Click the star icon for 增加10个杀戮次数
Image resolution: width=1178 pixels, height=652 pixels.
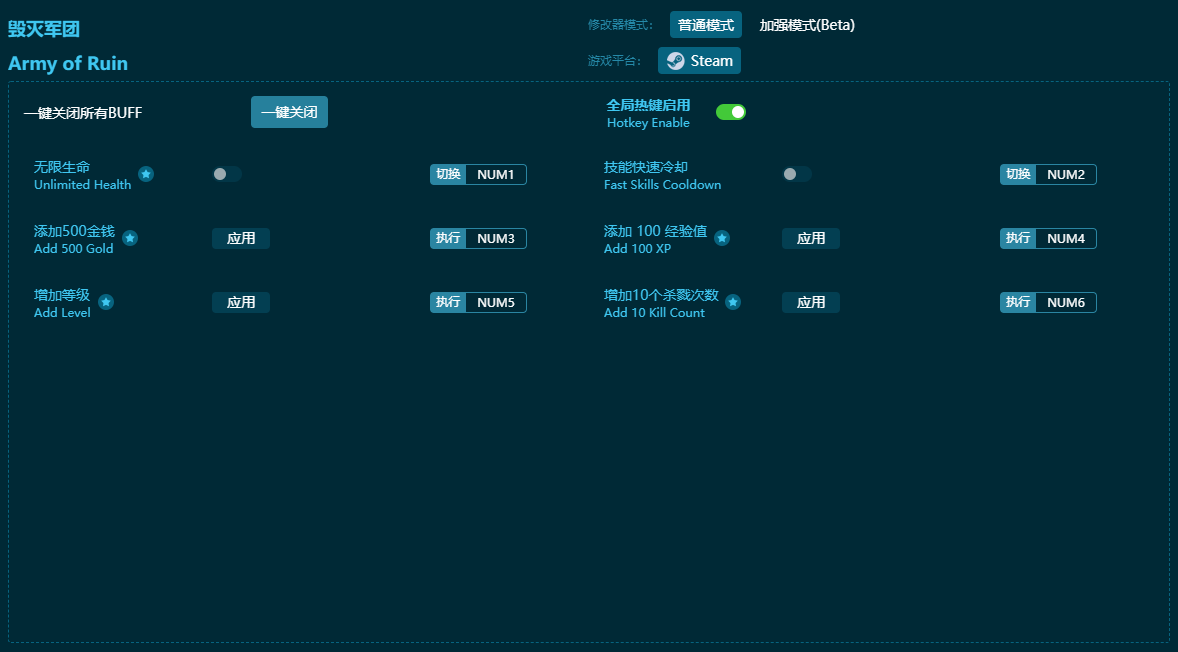tap(734, 301)
